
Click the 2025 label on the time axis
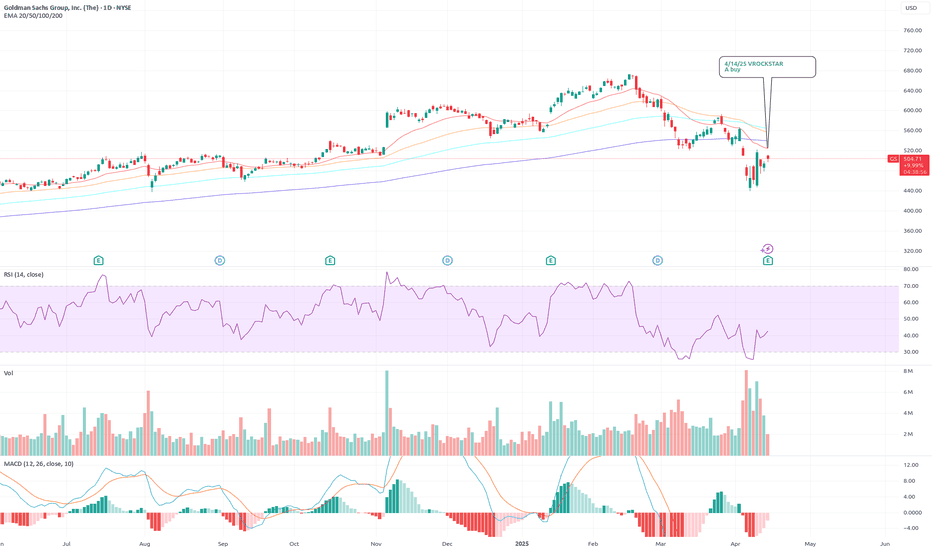522,544
